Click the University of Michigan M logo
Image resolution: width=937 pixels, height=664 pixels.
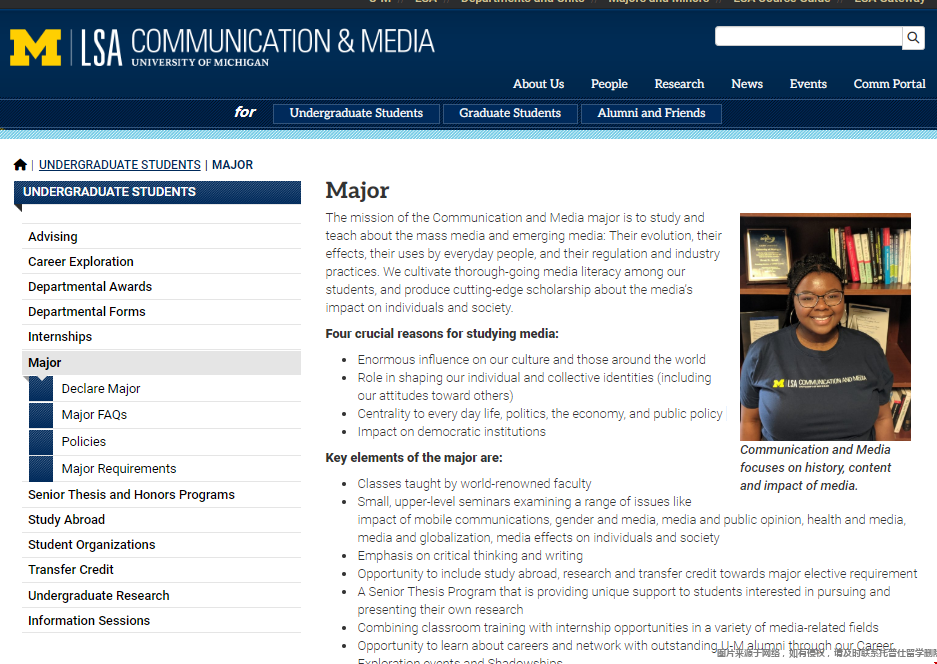(x=35, y=47)
